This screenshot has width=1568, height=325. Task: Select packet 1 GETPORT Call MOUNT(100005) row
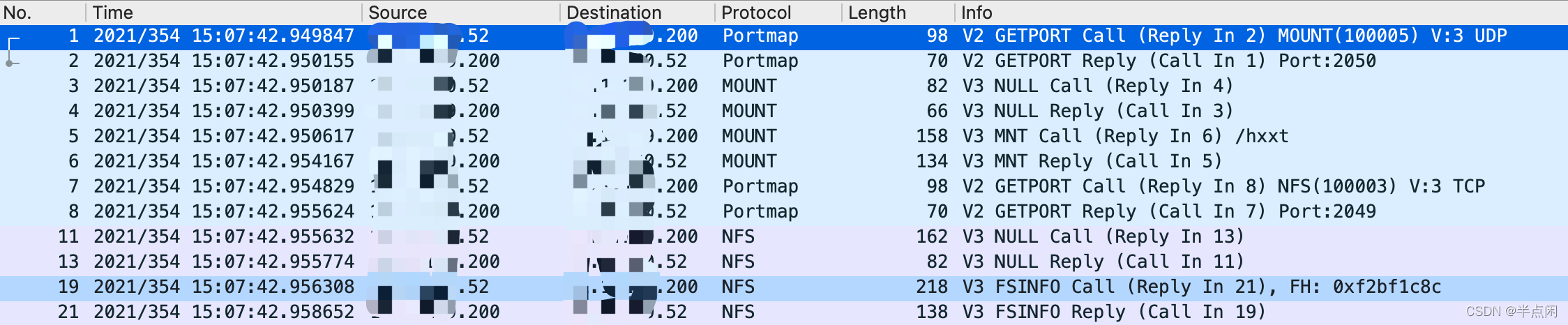pos(784,36)
